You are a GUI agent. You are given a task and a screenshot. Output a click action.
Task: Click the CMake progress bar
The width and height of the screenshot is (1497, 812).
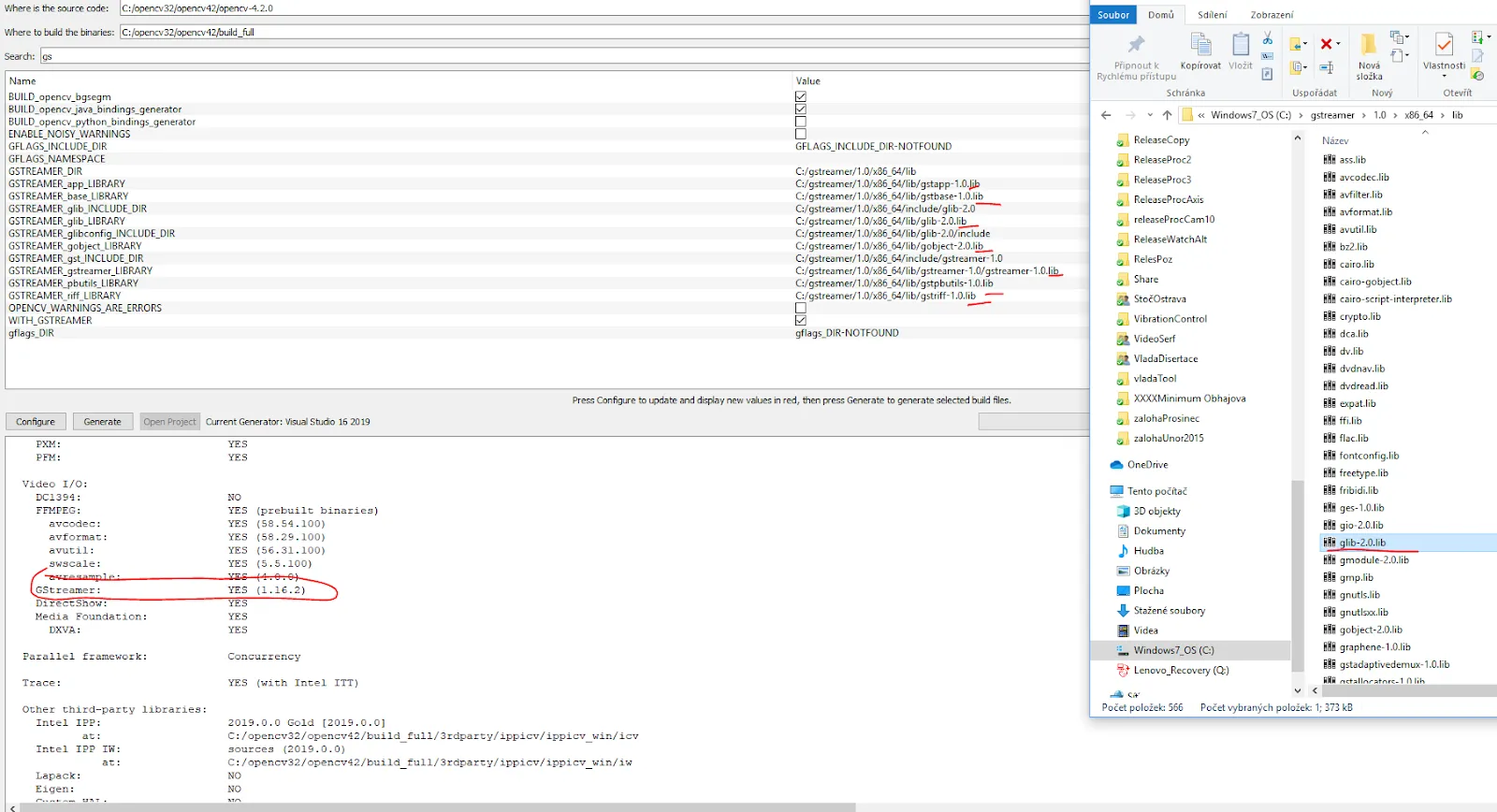pyautogui.click(x=1033, y=422)
